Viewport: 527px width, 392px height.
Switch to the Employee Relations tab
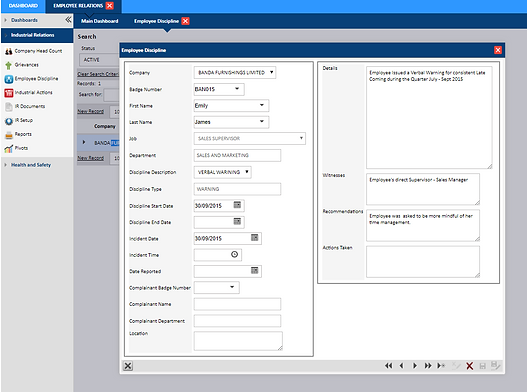pyautogui.click(x=78, y=6)
